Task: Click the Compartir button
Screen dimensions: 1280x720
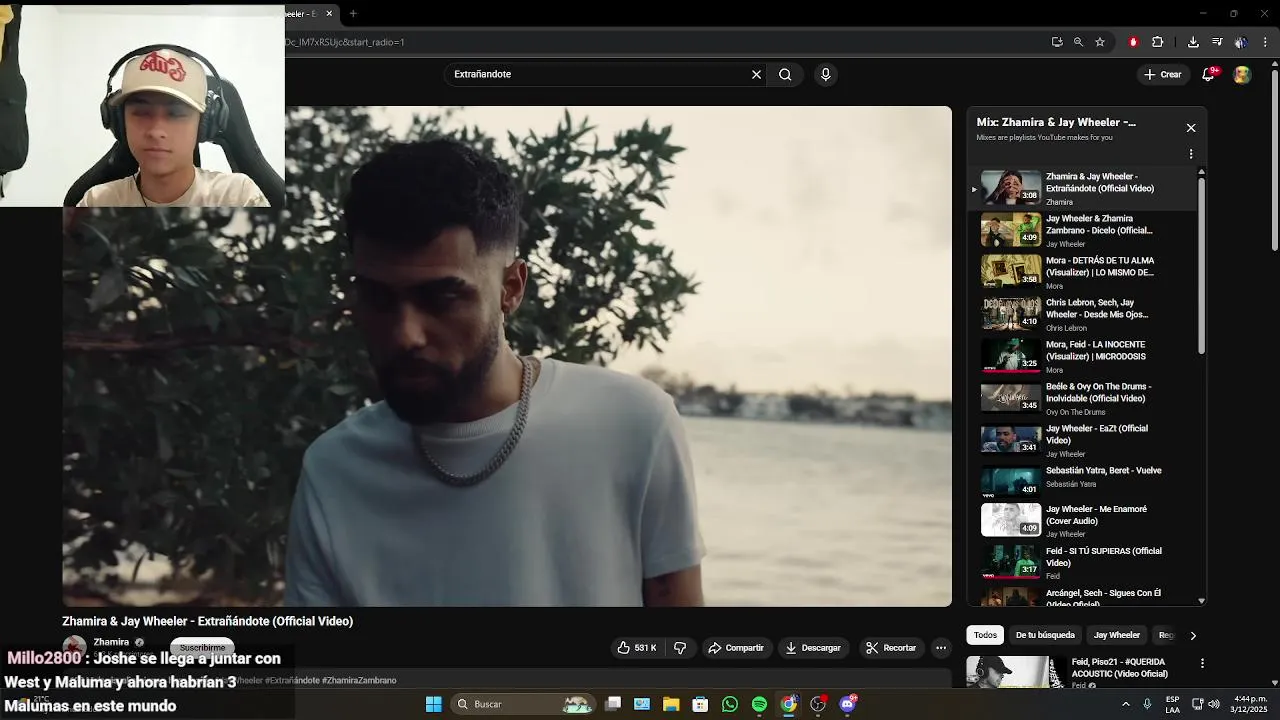Action: coord(736,648)
